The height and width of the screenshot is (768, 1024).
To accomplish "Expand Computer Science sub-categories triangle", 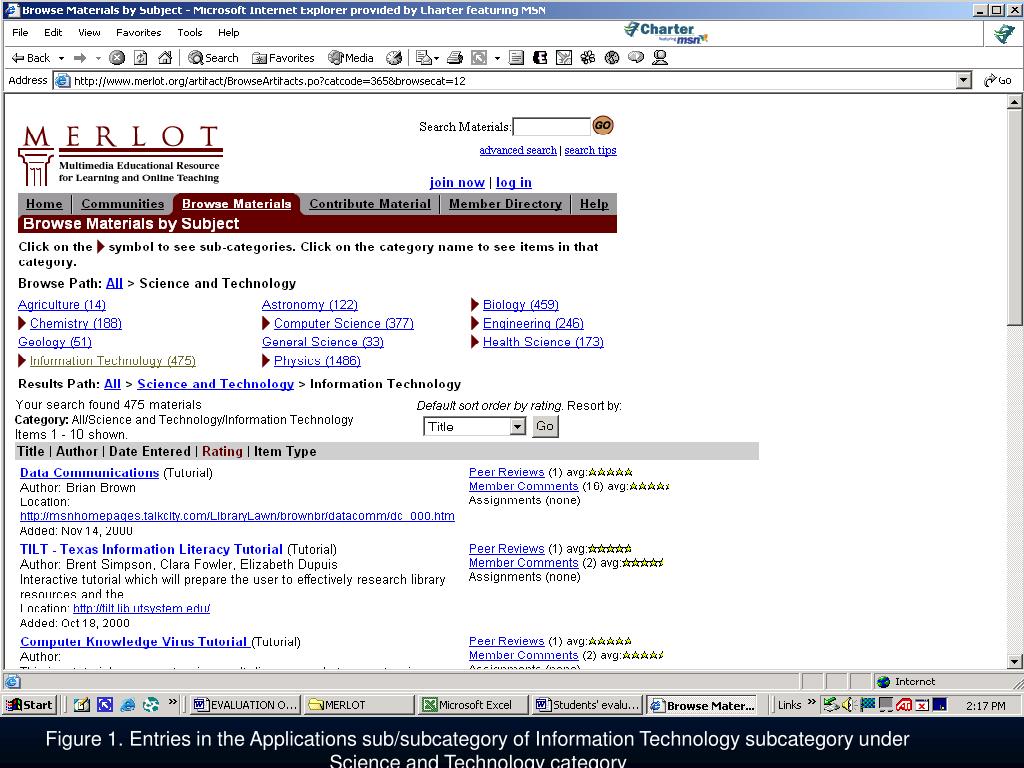I will (x=266, y=323).
